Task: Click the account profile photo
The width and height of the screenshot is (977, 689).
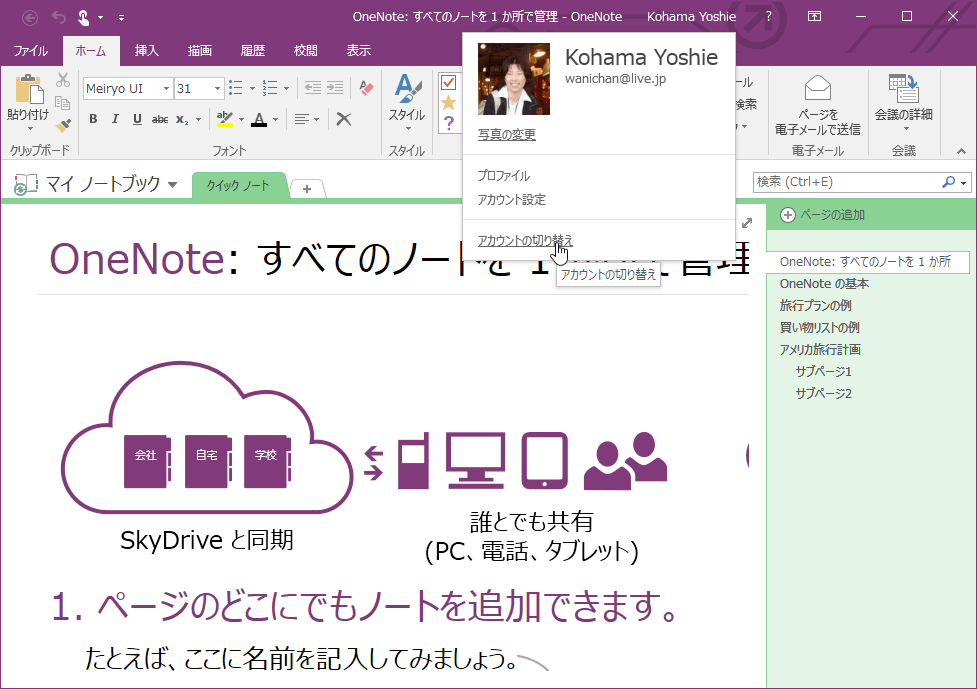Action: [x=513, y=79]
